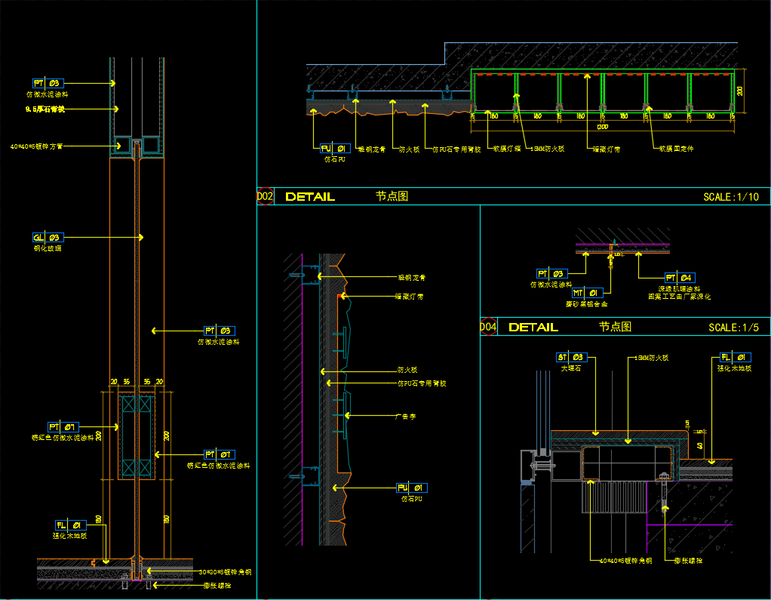Click the 仿PU石专用背胶 label in D02 detail
The image size is (771, 600).
click(456, 149)
